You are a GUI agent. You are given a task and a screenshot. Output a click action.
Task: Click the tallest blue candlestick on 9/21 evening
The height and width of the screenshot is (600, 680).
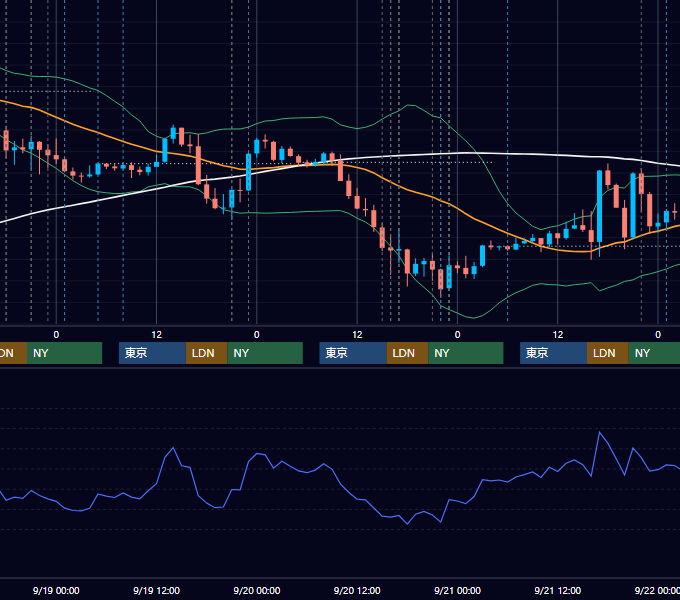pos(599,206)
